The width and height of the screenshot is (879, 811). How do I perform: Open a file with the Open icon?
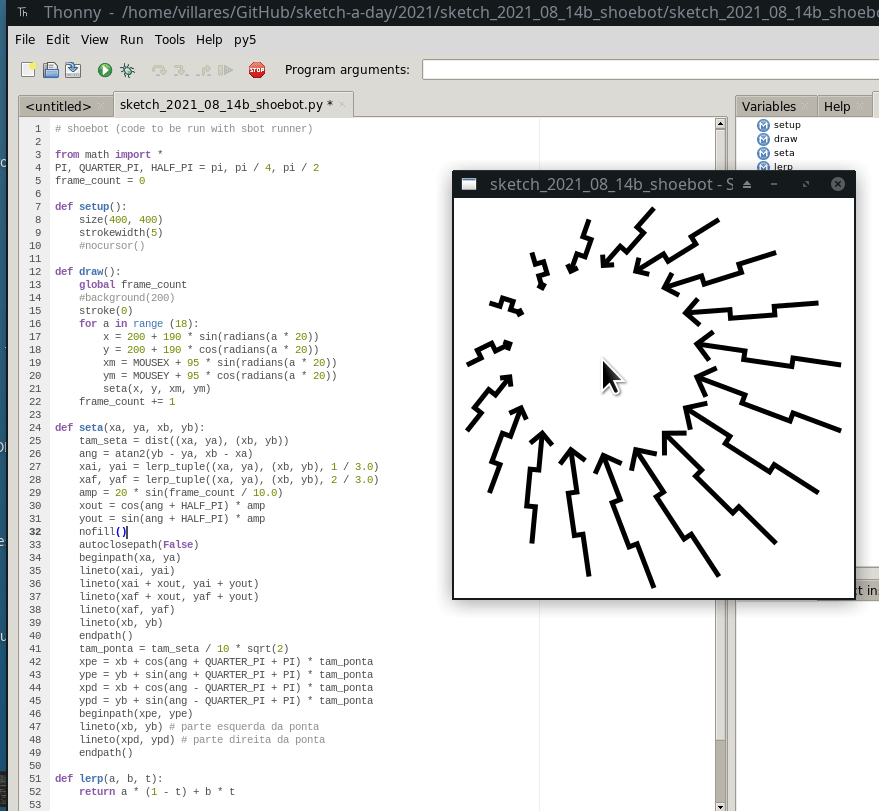[51, 70]
